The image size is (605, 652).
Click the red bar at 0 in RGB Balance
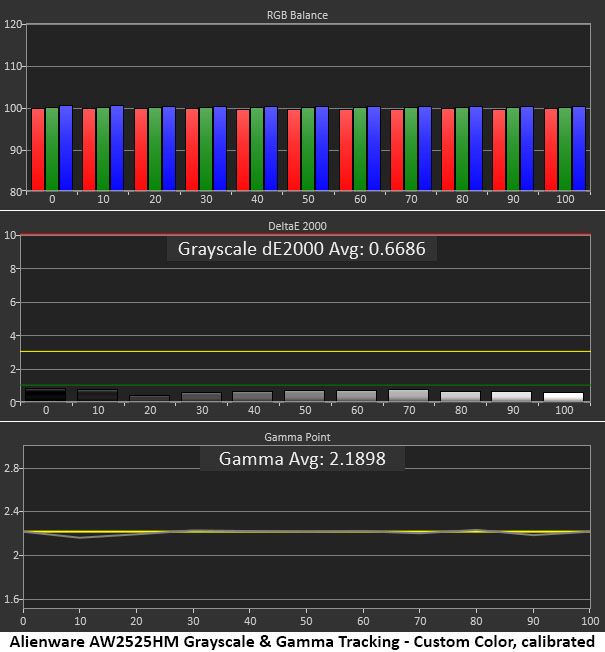pyautogui.click(x=38, y=150)
